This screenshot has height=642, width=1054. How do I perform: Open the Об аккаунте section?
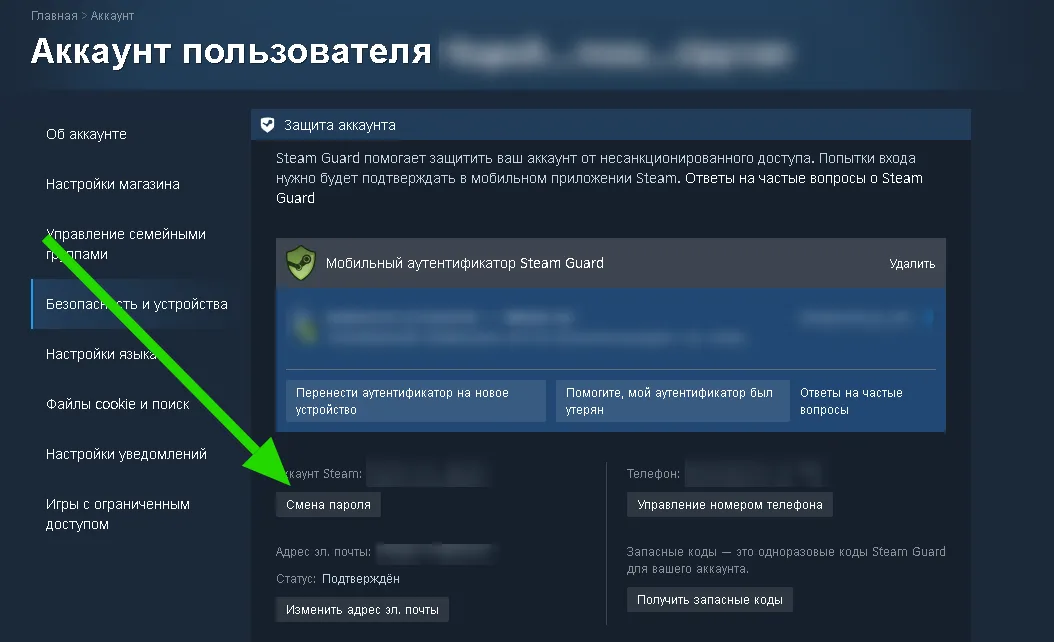[86, 134]
